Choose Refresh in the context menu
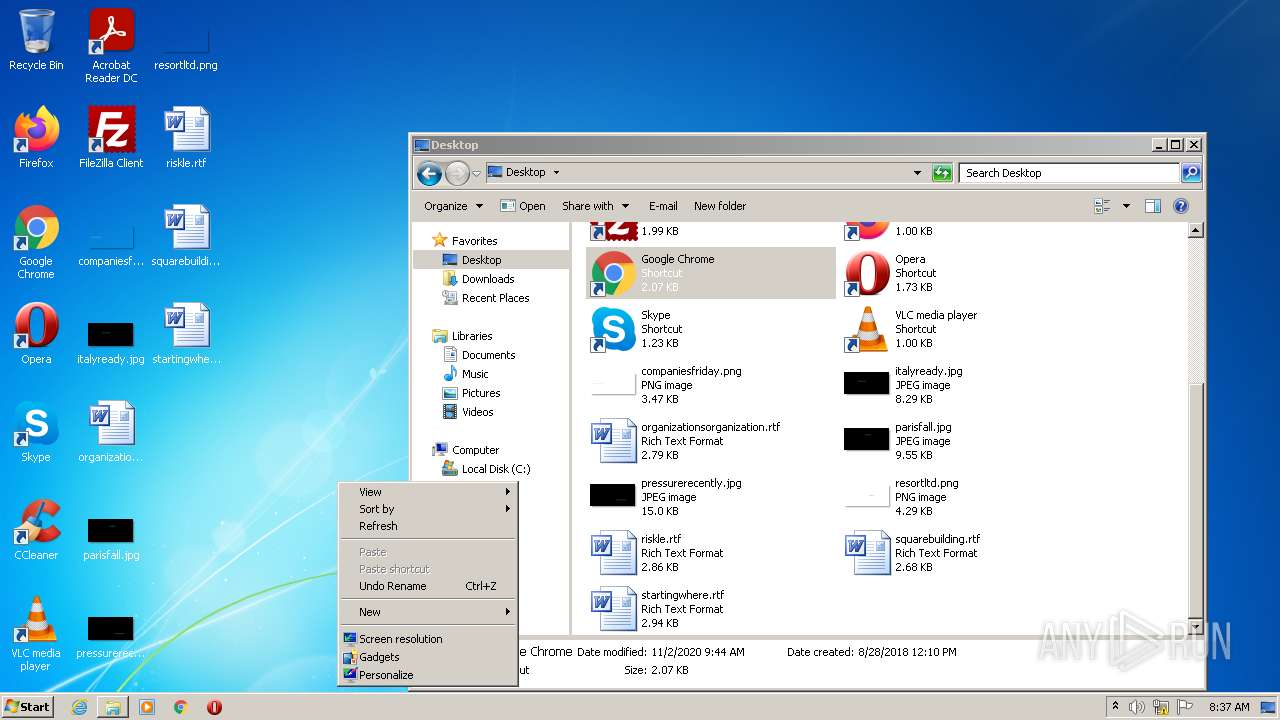Screen dimensions: 1280x720 (428, 526)
